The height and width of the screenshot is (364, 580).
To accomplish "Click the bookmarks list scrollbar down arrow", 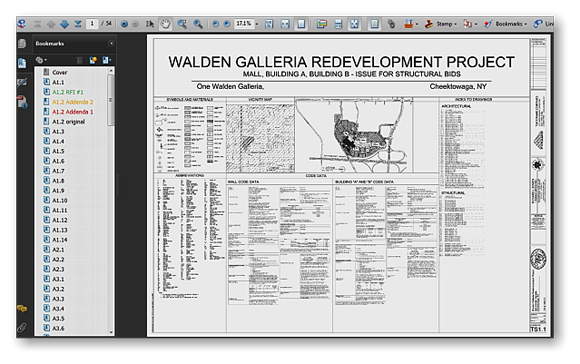I will point(111,332).
